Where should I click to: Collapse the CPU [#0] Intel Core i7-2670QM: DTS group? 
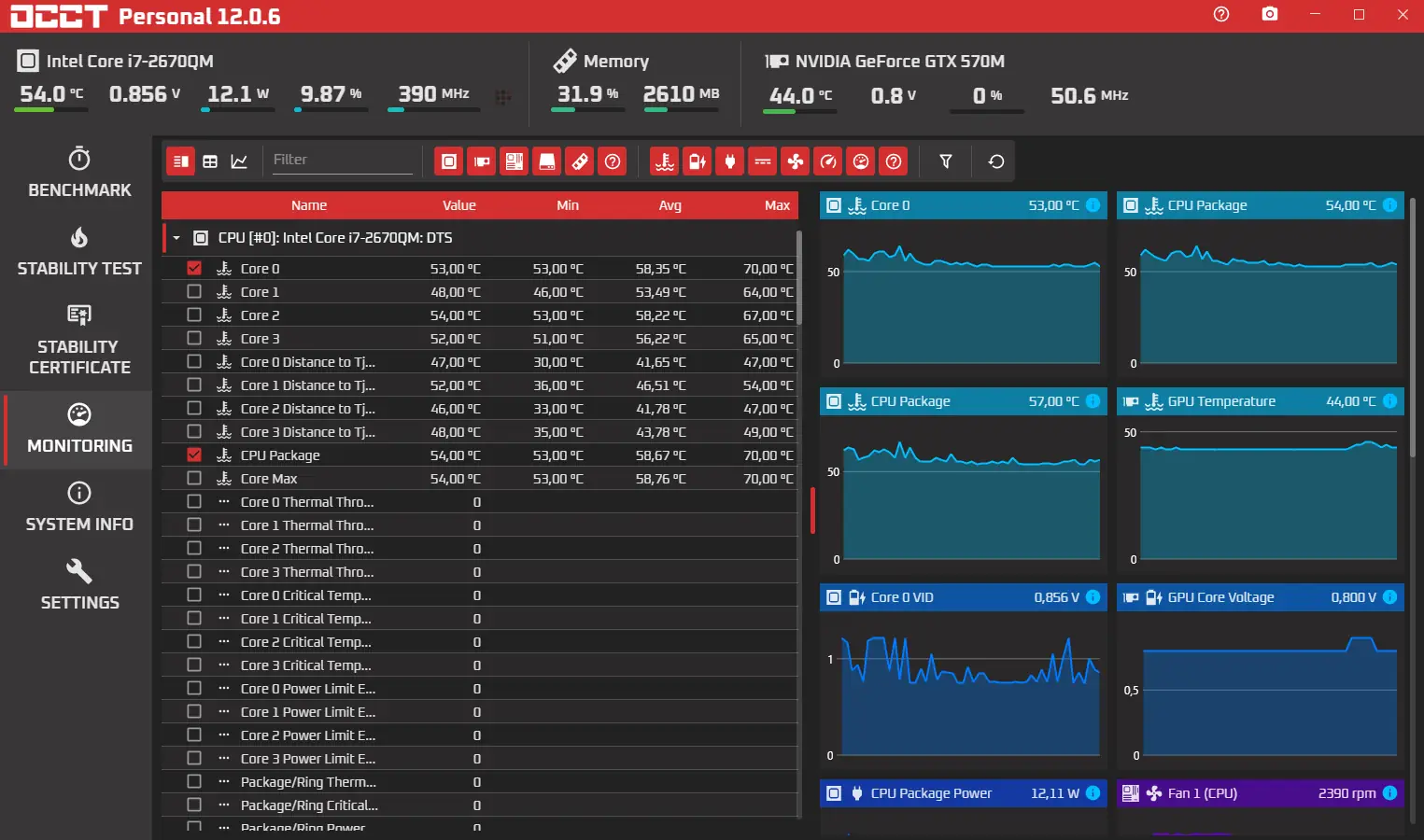(176, 238)
